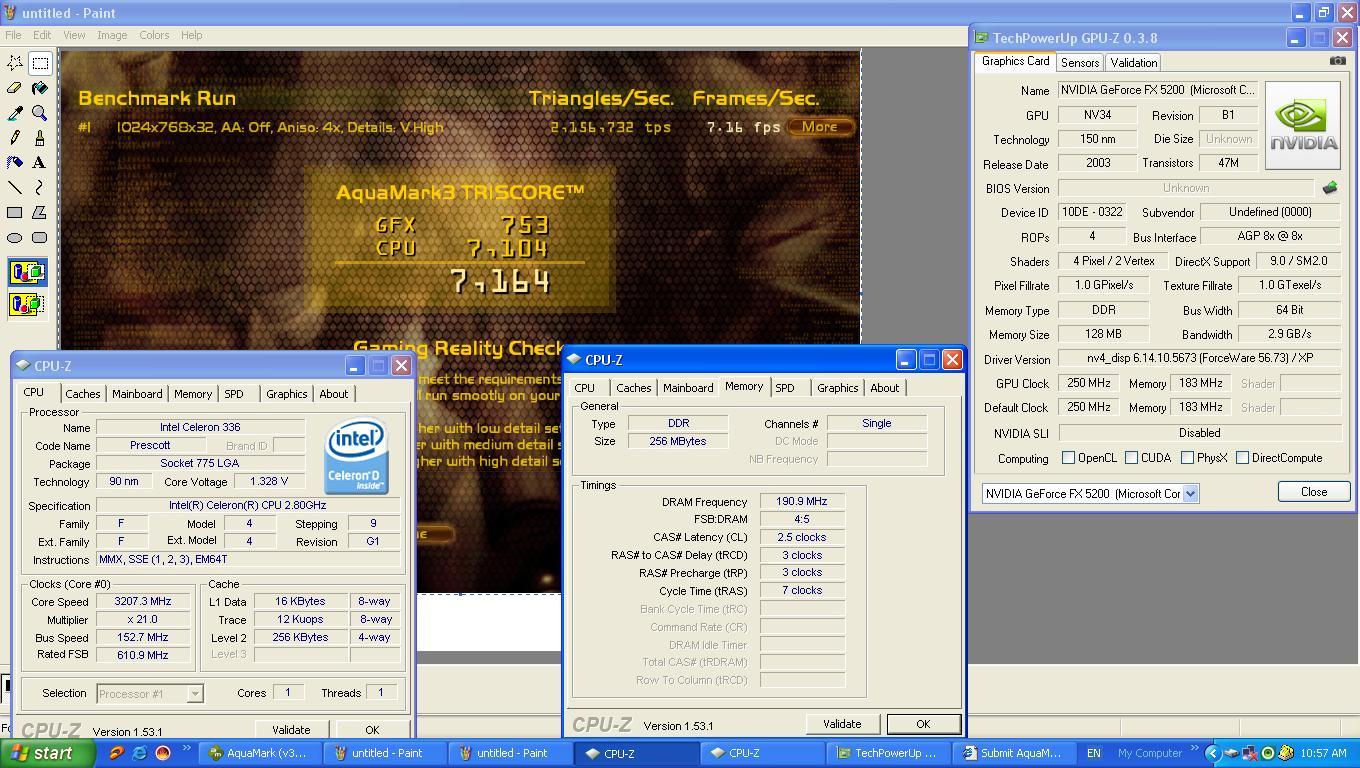Pick the Airbrush spray tool
1360x768 pixels.
point(15,163)
